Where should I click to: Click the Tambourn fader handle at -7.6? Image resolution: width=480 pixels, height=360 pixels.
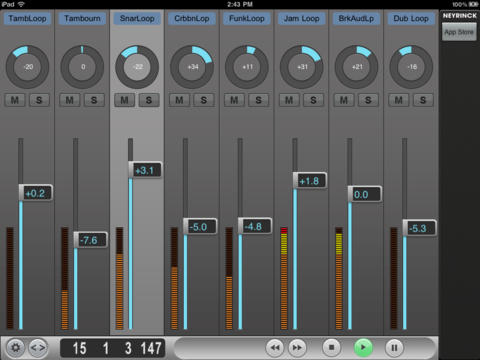(x=91, y=240)
